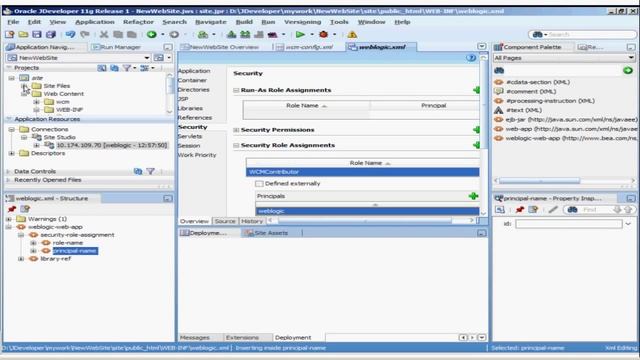The height and width of the screenshot is (360, 640).
Task: Click filter funnel icon in Data Controls
Action: 151,171
